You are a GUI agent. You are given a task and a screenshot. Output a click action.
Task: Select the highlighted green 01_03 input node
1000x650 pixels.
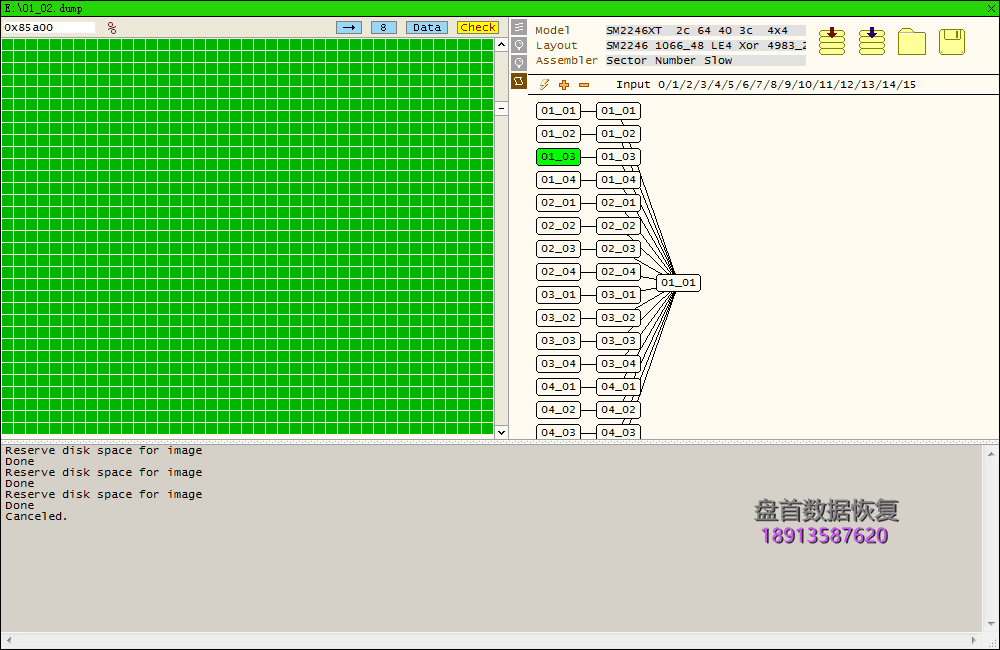pos(558,157)
